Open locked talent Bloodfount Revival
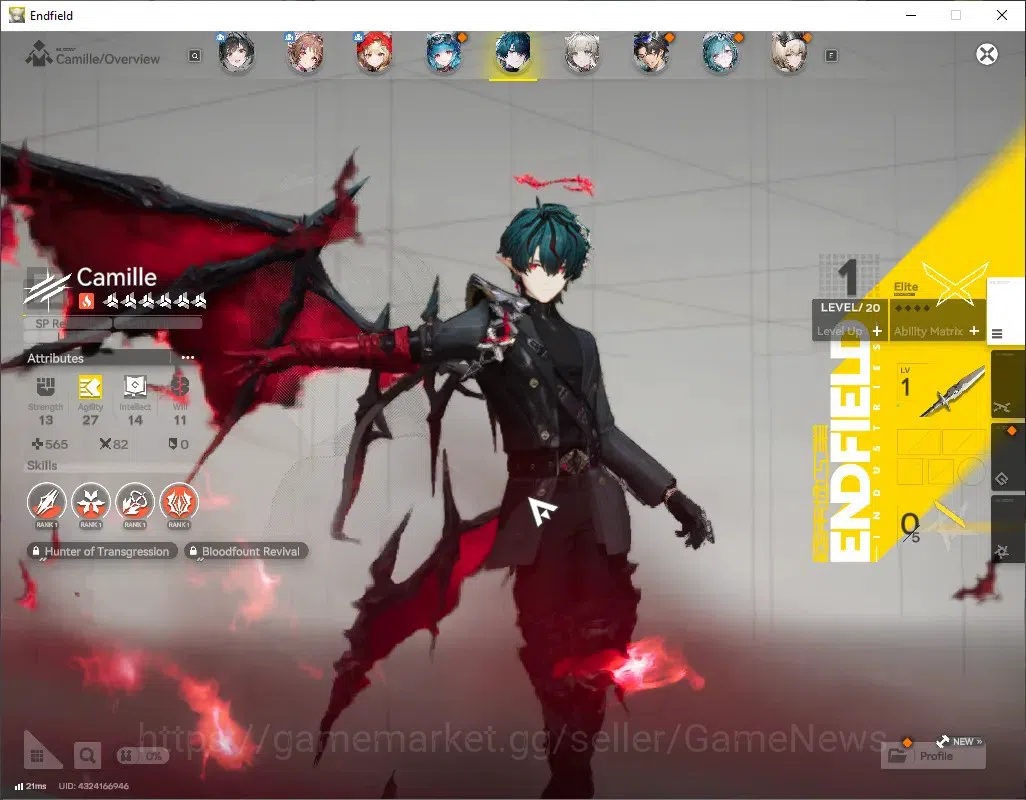 246,551
